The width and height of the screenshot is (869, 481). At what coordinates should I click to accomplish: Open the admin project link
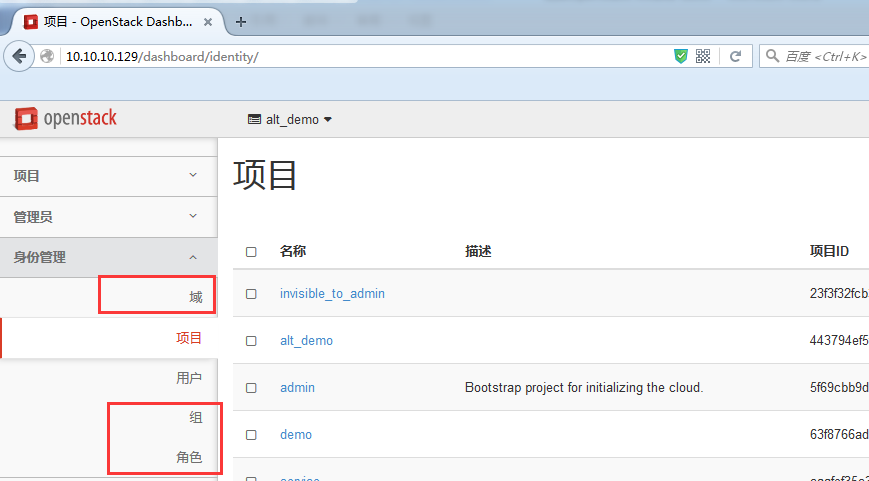pos(297,387)
